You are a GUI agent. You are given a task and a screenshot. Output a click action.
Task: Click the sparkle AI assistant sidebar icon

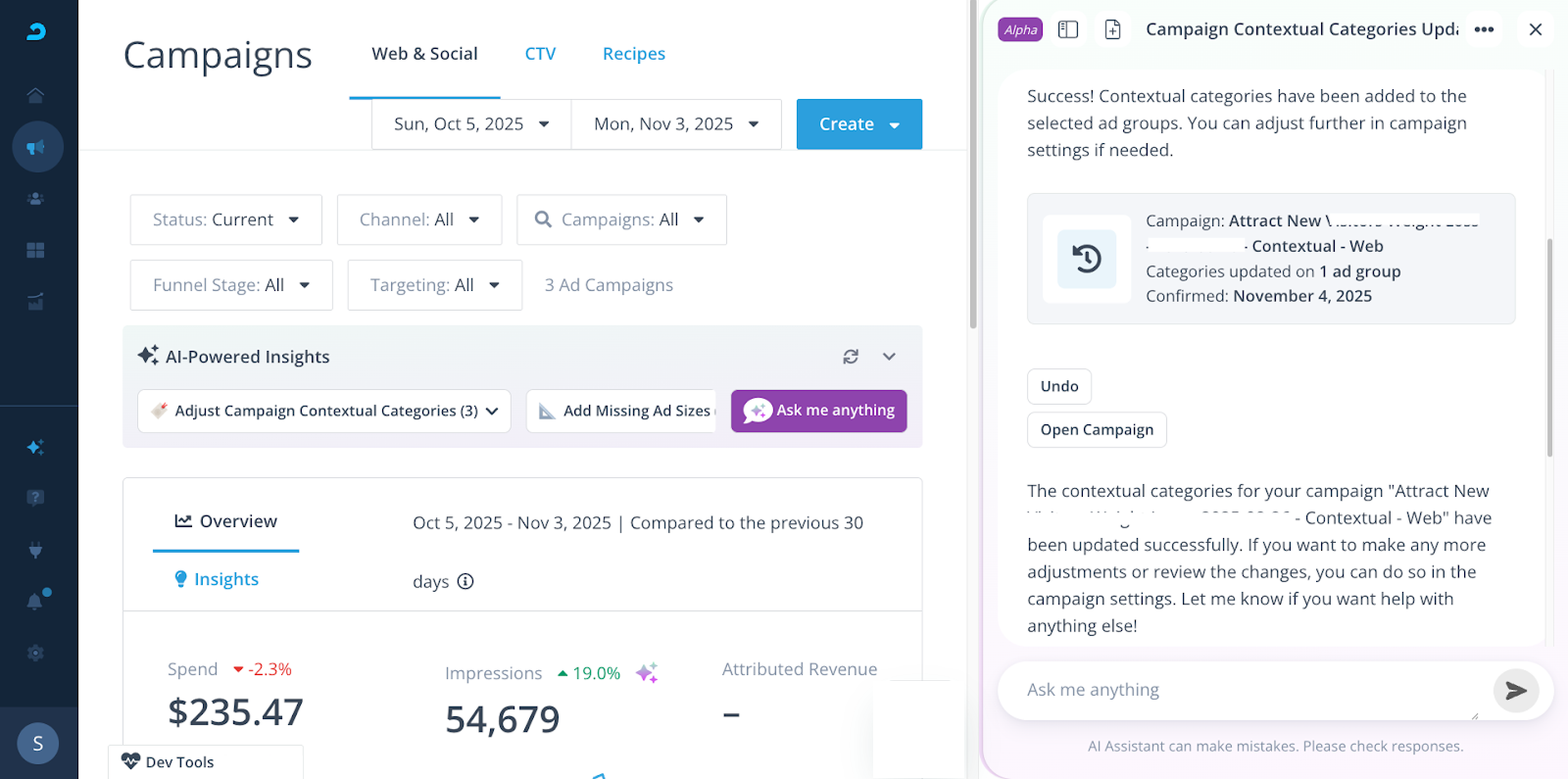click(x=35, y=447)
